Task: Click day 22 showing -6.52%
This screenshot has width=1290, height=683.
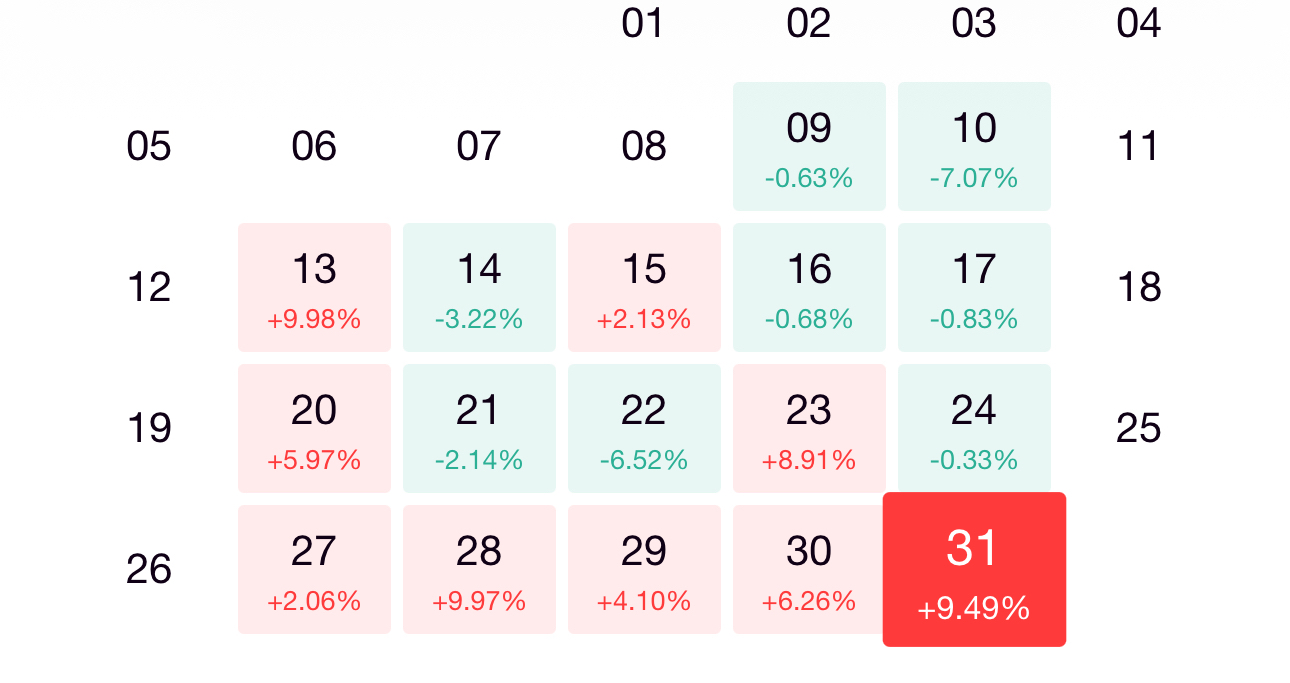Action: tap(644, 429)
